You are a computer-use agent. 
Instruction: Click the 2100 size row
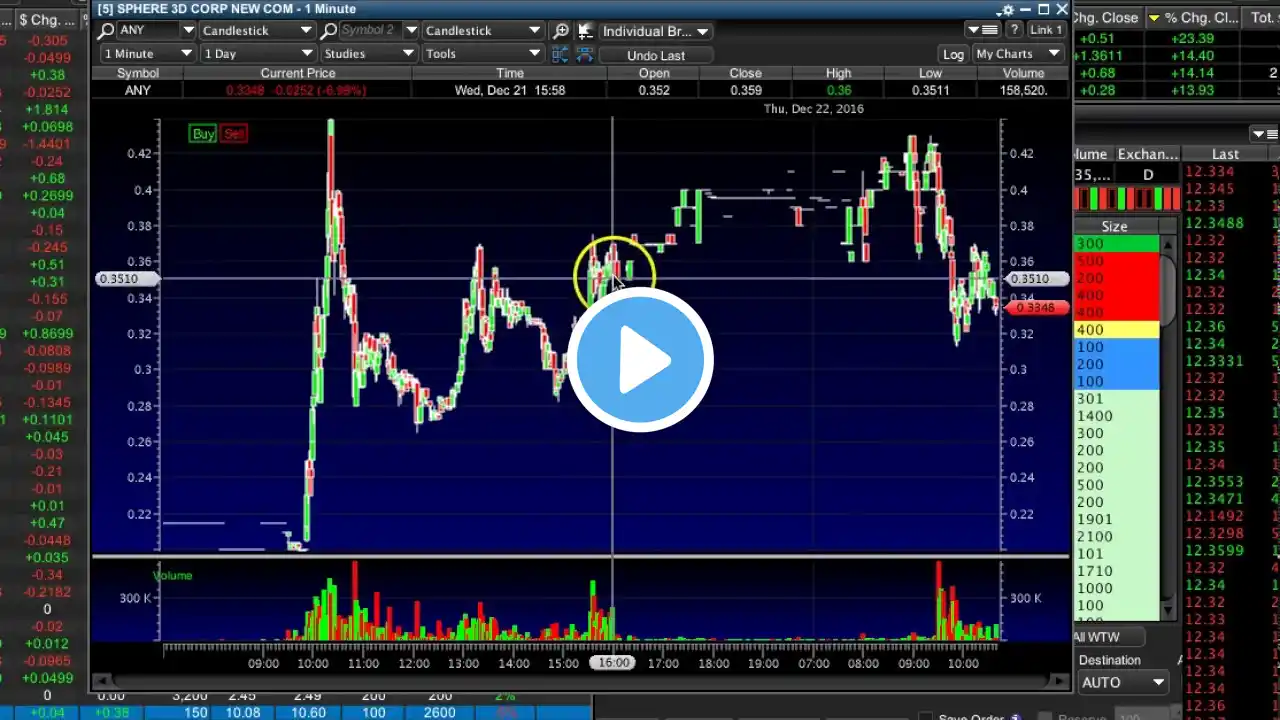point(1116,536)
